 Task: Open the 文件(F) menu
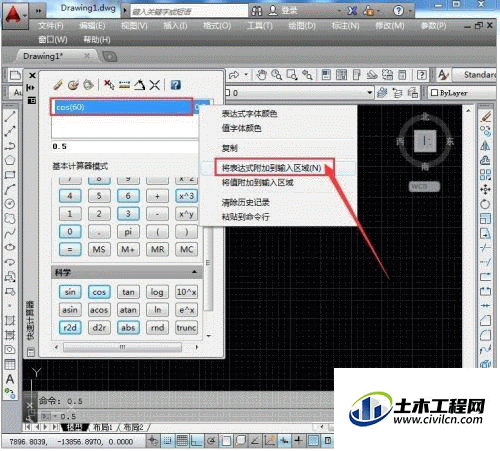pyautogui.click(x=51, y=26)
